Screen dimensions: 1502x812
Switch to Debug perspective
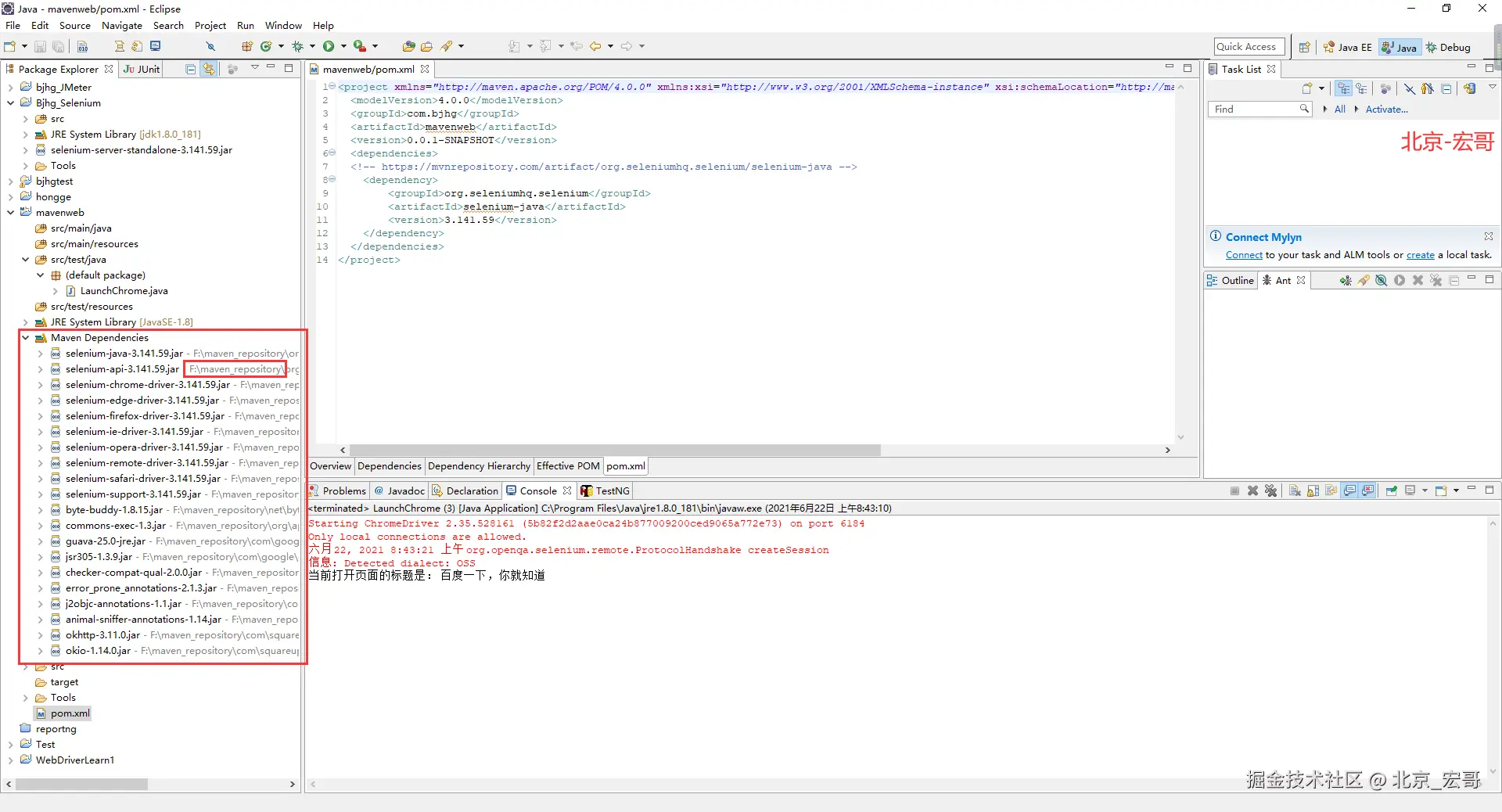[x=1448, y=47]
